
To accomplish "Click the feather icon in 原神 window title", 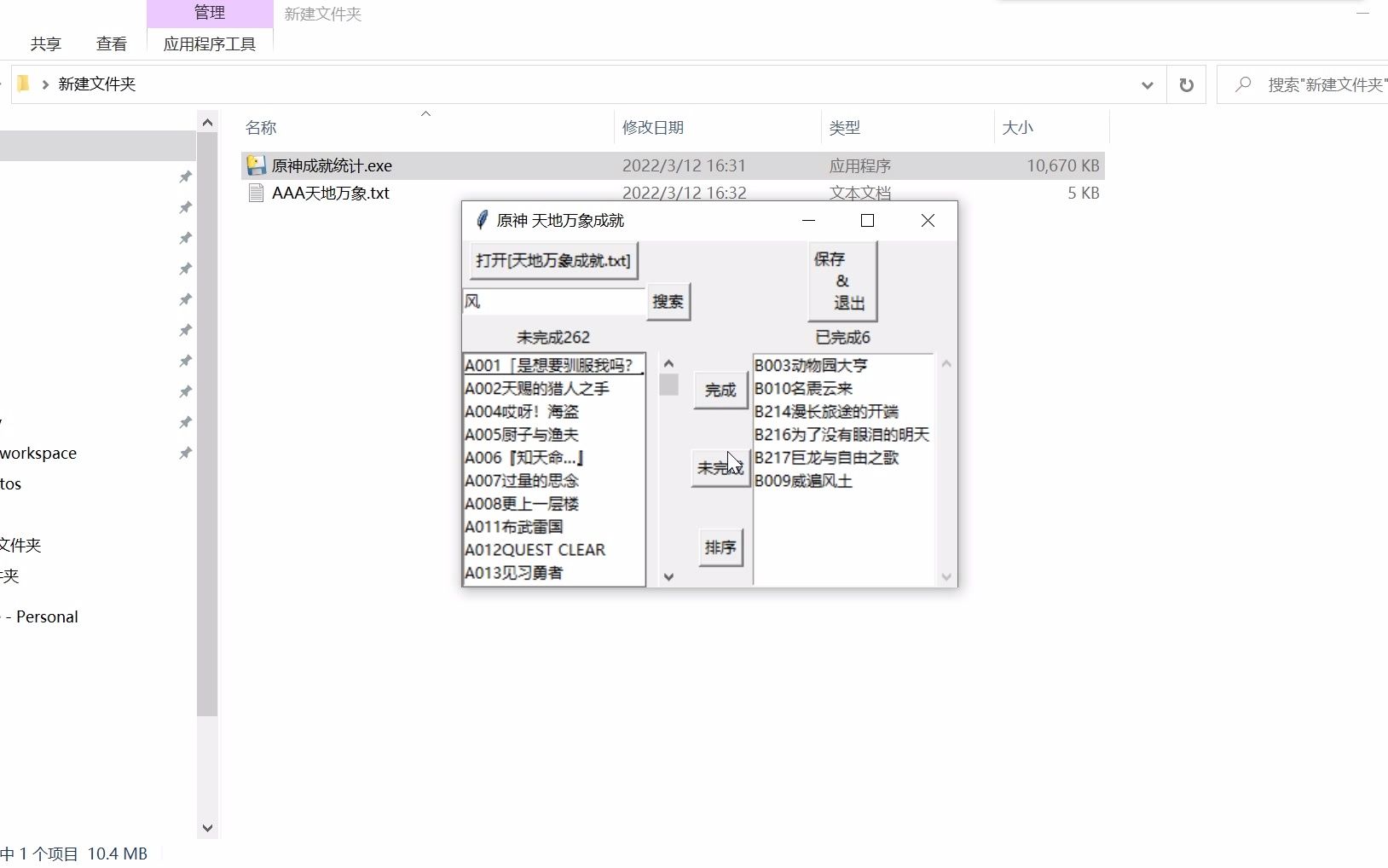I will 482,220.
